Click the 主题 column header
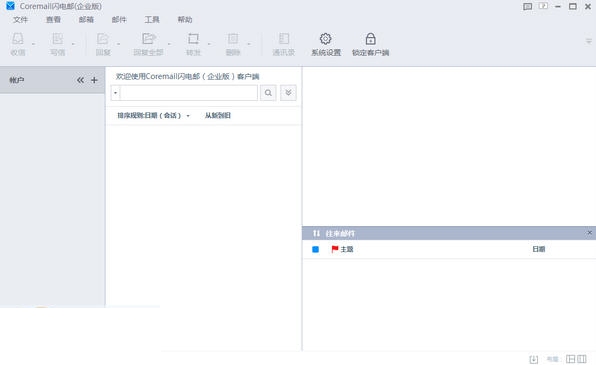 click(347, 249)
